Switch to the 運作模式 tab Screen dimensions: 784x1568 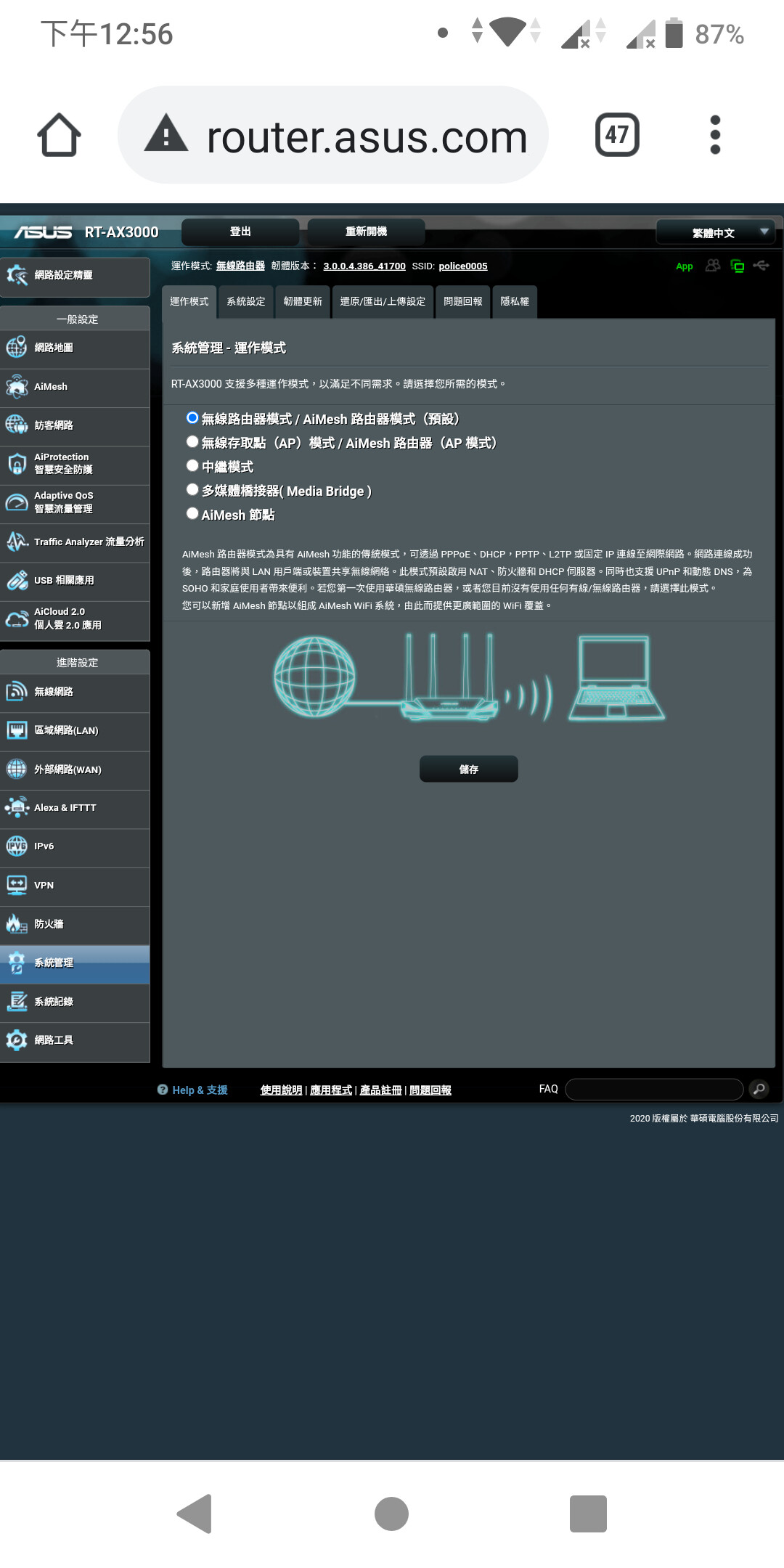tap(189, 301)
